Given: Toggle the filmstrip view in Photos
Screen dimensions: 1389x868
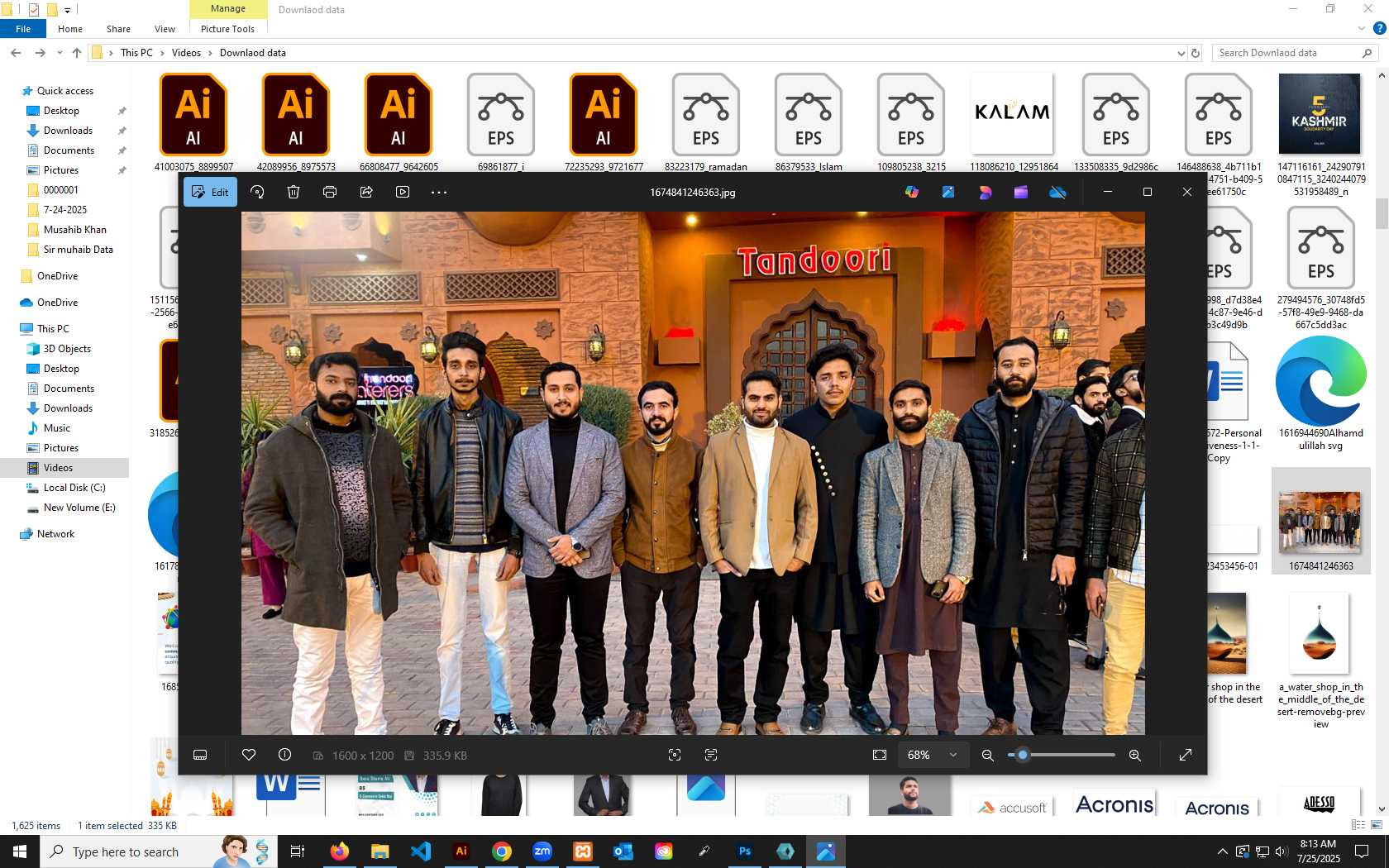Looking at the screenshot, I should (200, 755).
